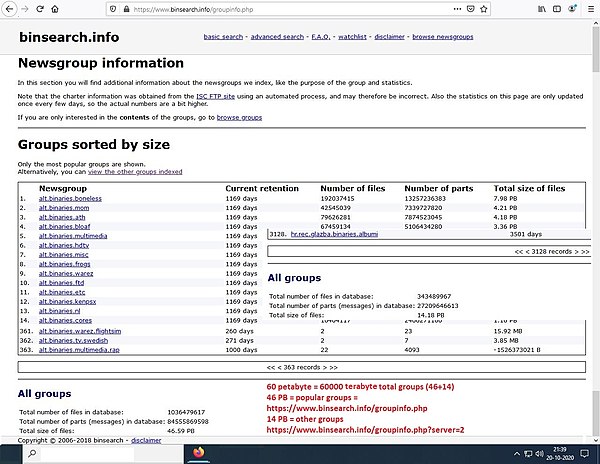
Task: Open the disclaimer link in the header
Action: click(389, 37)
